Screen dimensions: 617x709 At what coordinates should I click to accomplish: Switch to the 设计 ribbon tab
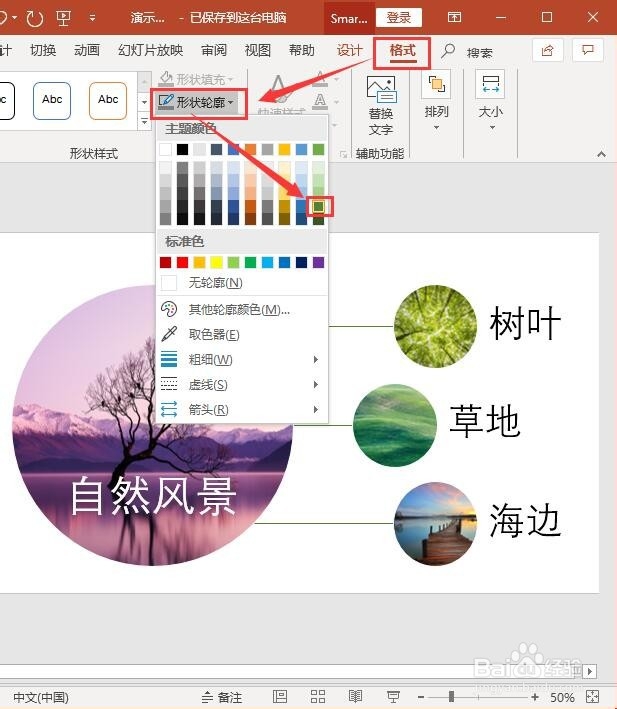click(349, 51)
